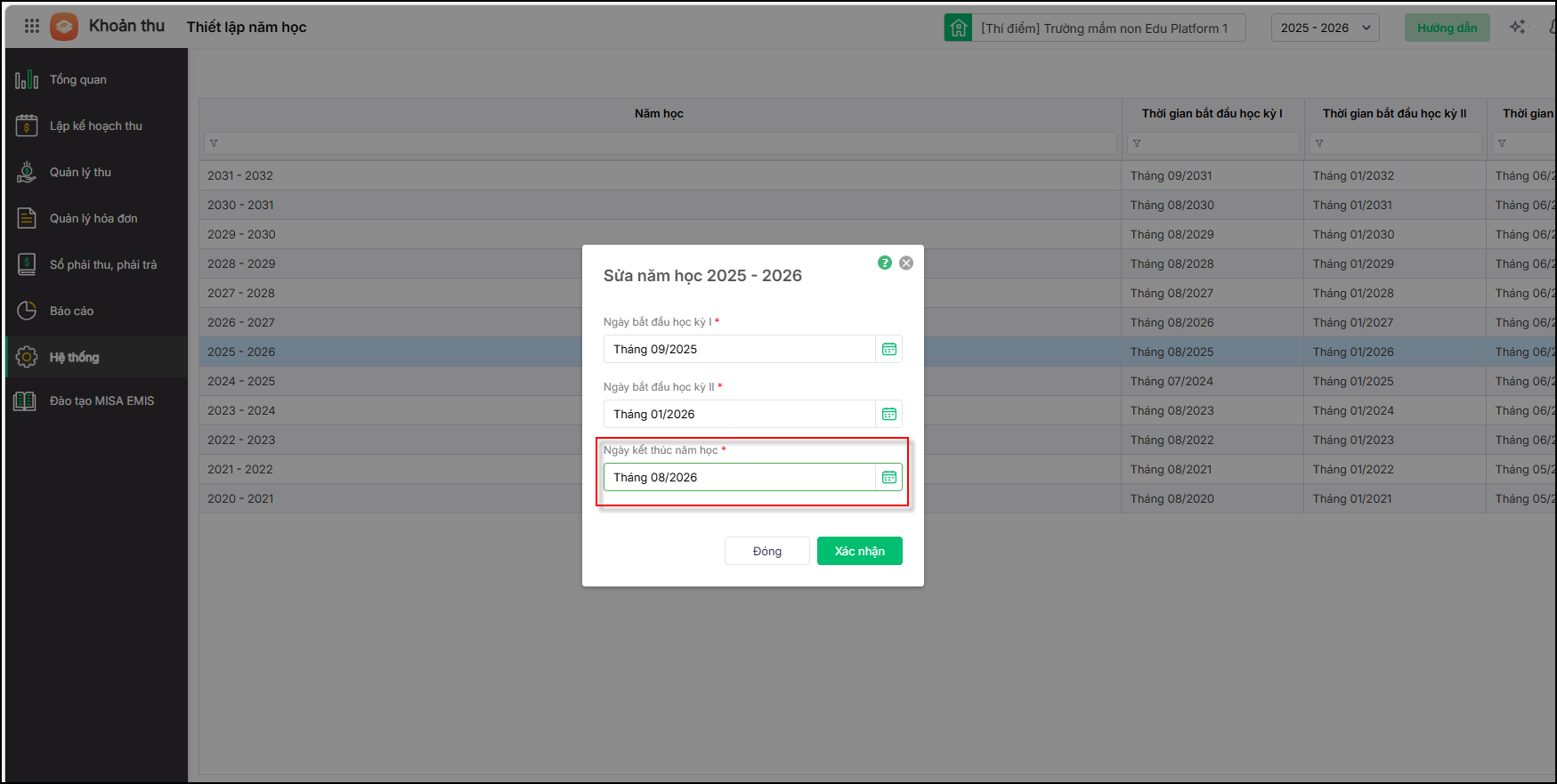Select the 2031 - 2032 row
This screenshot has height=784, width=1557.
877,175
